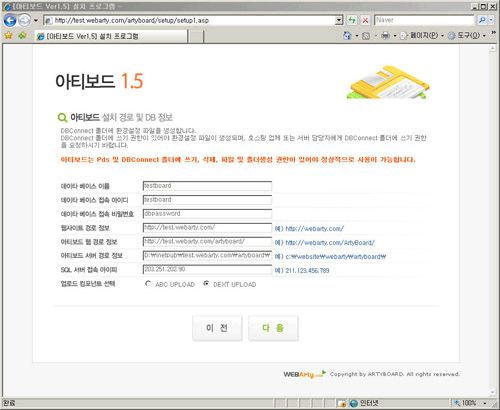The height and width of the screenshot is (410, 500).
Task: Open a new blank tab
Action: coord(196,36)
